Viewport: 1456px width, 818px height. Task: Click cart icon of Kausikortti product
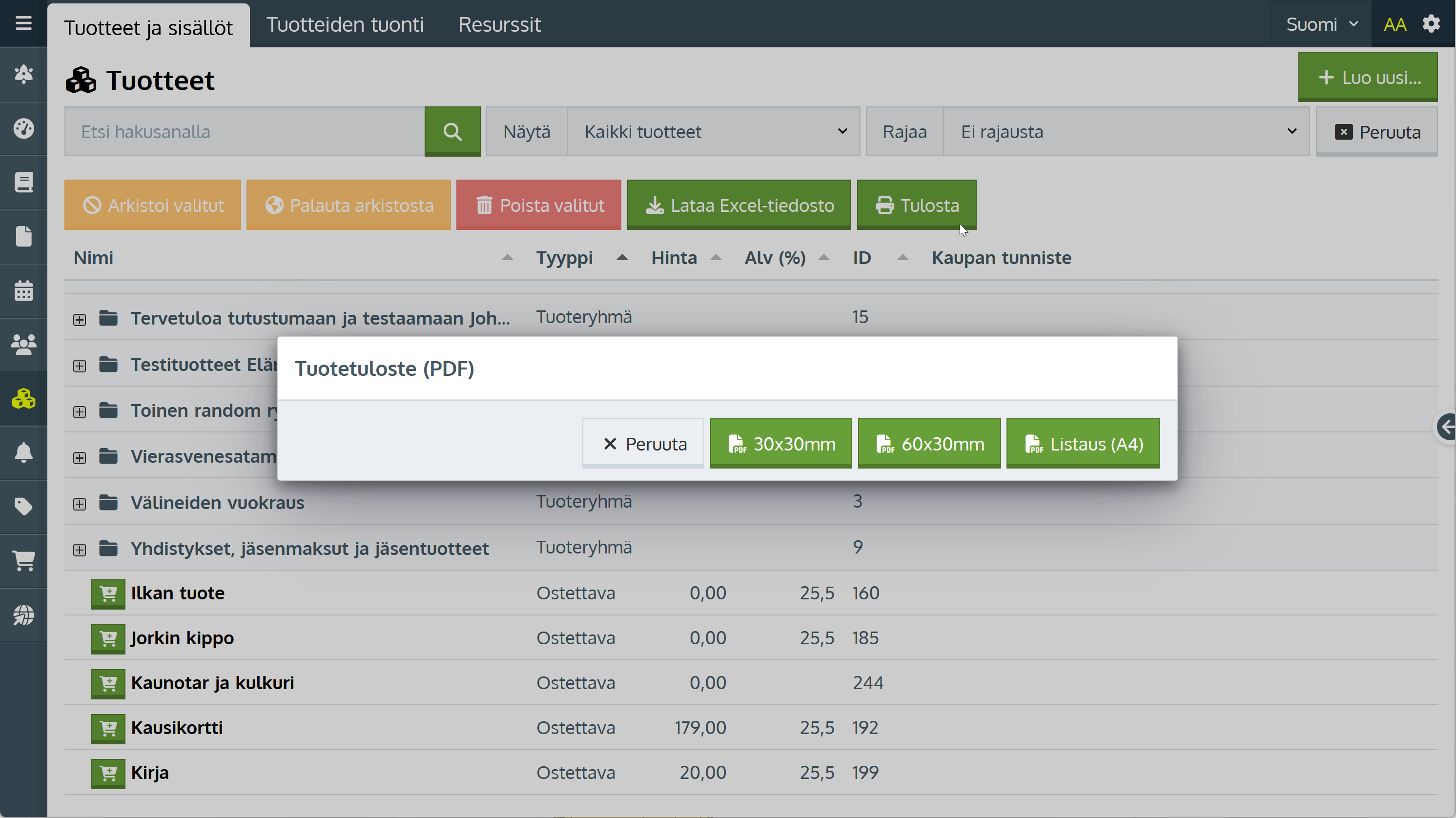pos(107,728)
